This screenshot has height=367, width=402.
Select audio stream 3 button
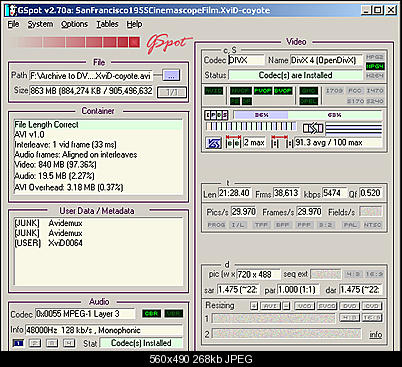pyautogui.click(x=52, y=343)
